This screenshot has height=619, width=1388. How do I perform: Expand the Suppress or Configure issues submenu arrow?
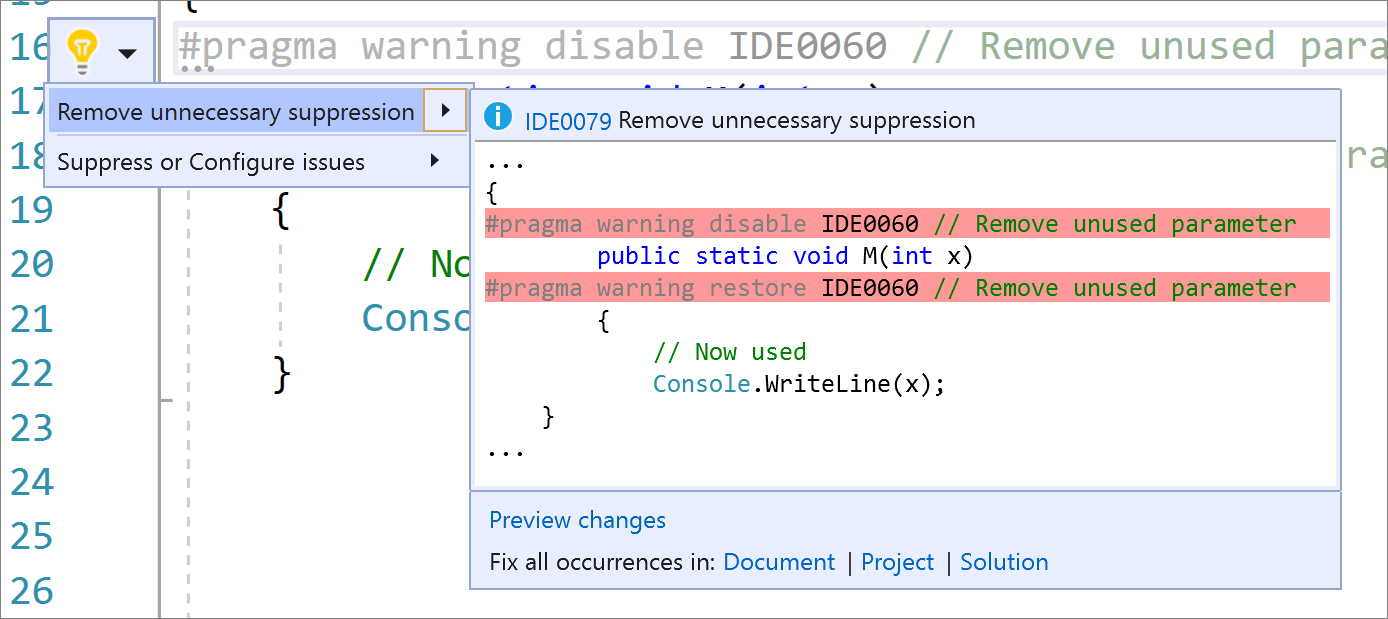click(435, 161)
